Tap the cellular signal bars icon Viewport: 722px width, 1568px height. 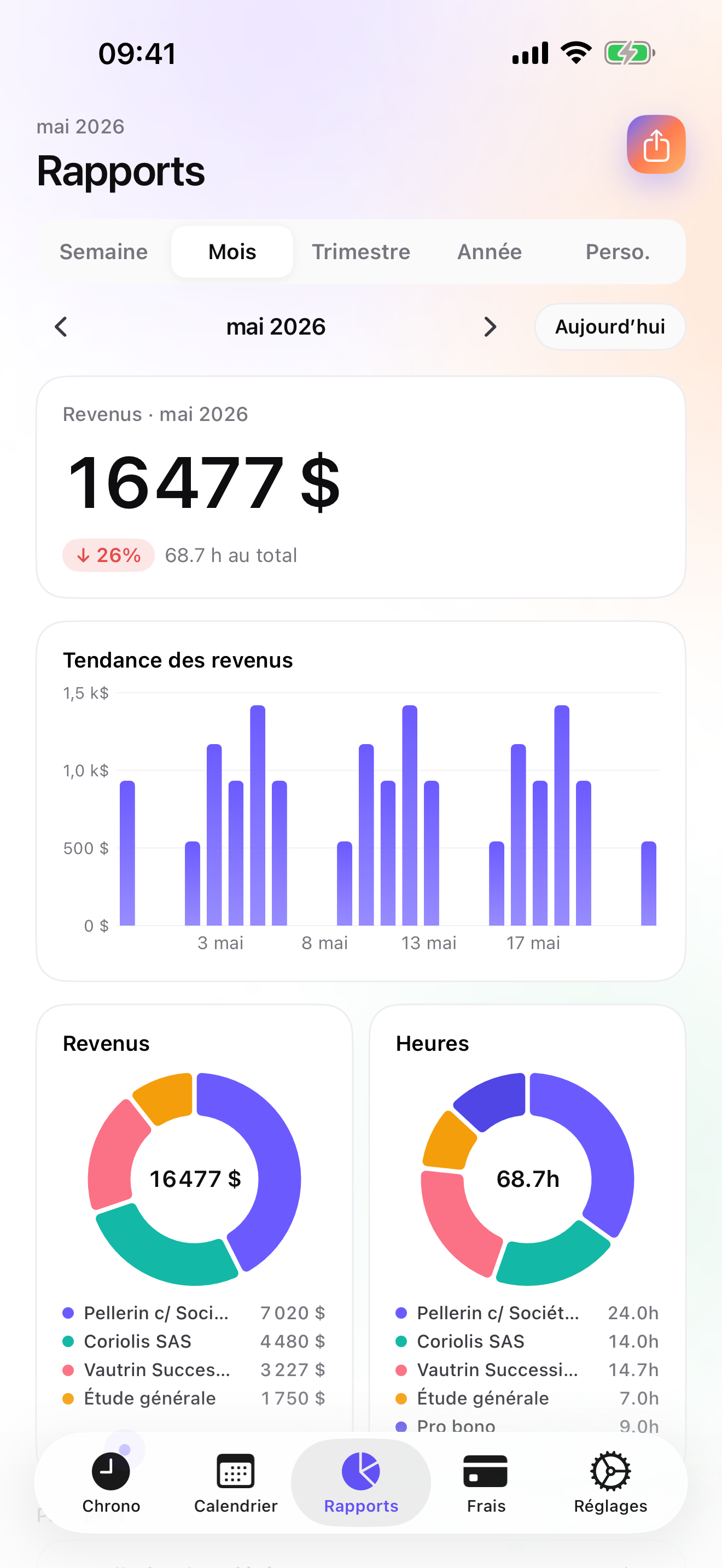[x=530, y=53]
